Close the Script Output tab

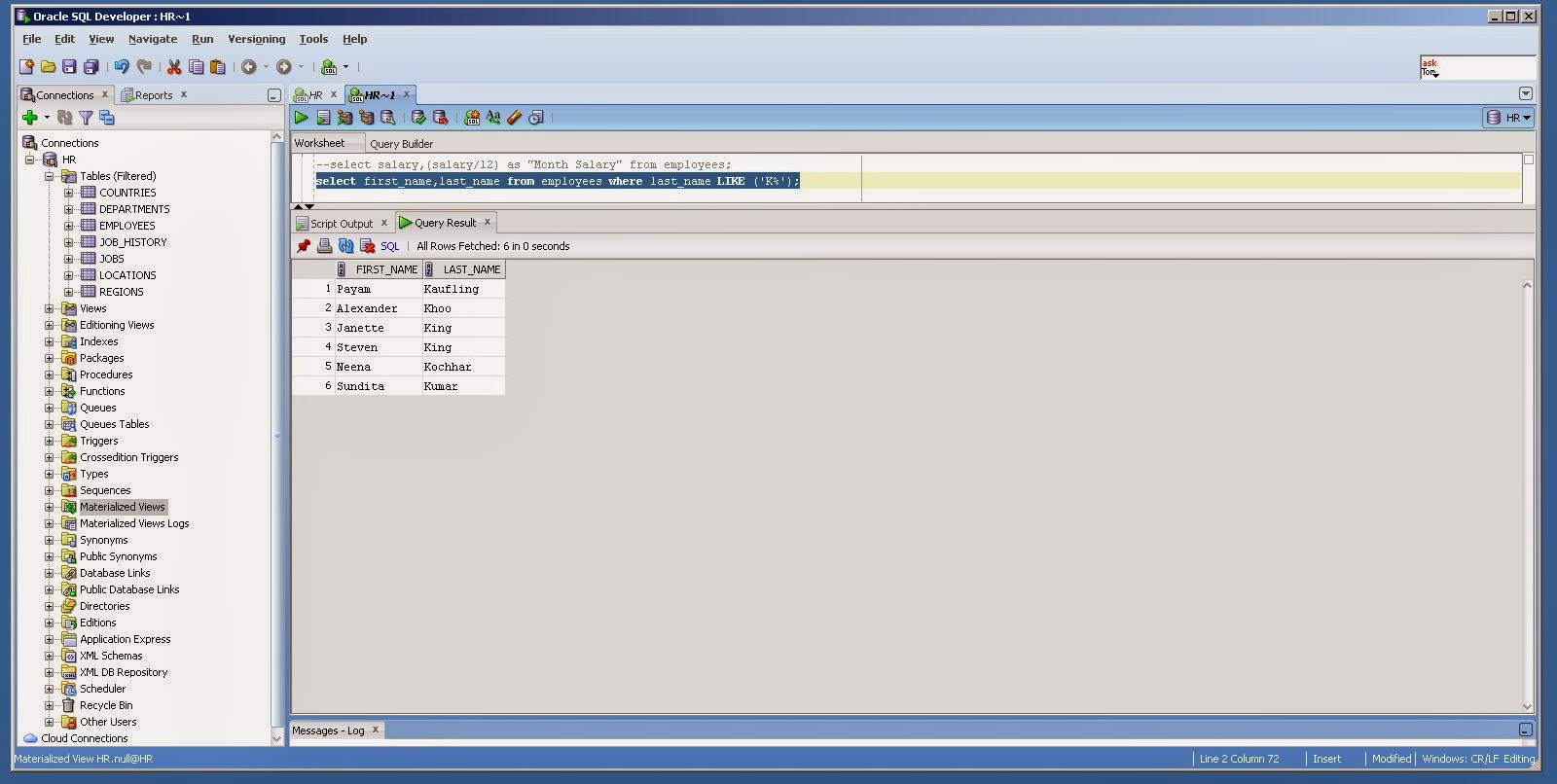pyautogui.click(x=384, y=223)
